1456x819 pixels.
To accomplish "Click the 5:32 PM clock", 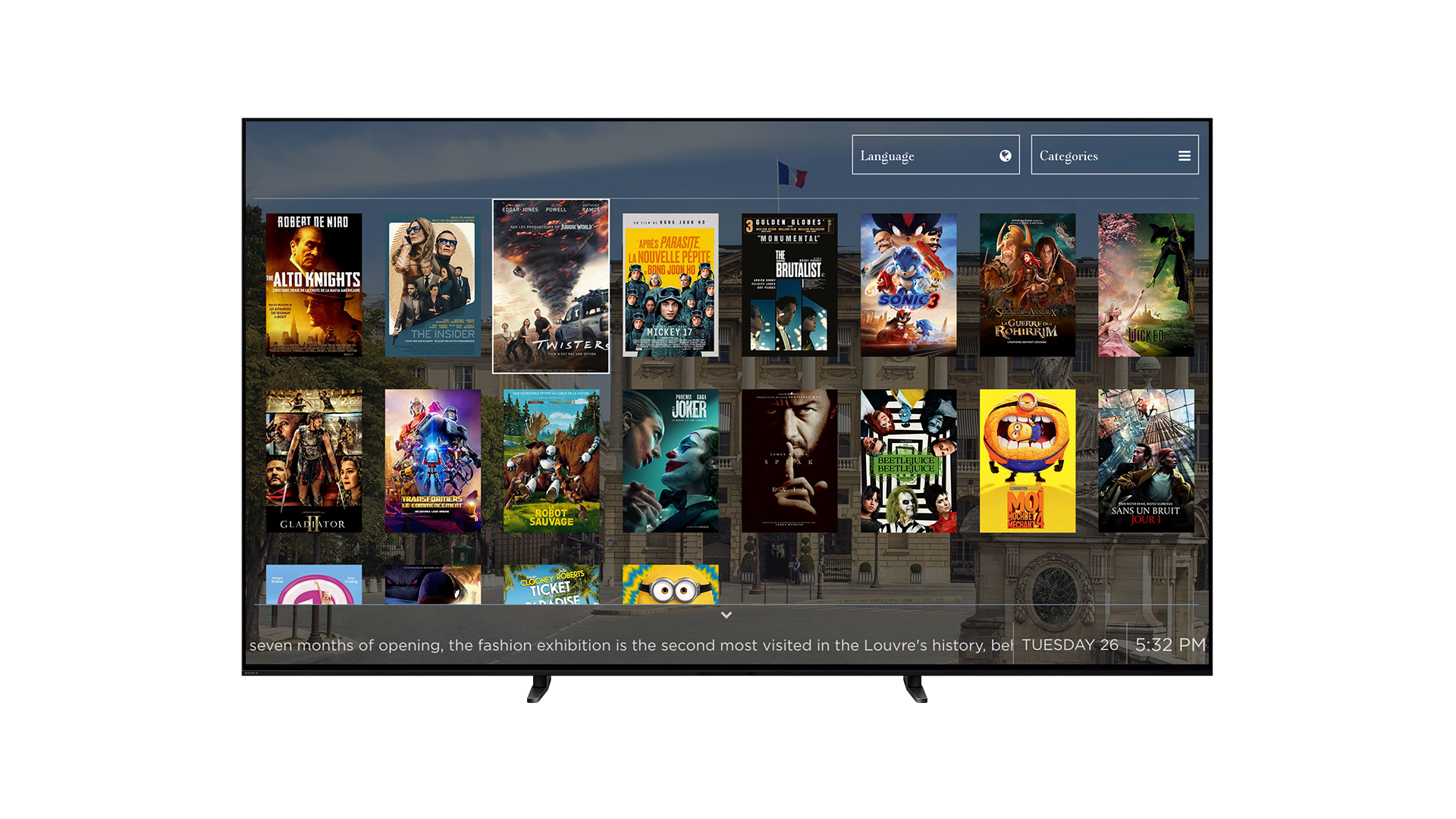I will click(x=1170, y=645).
